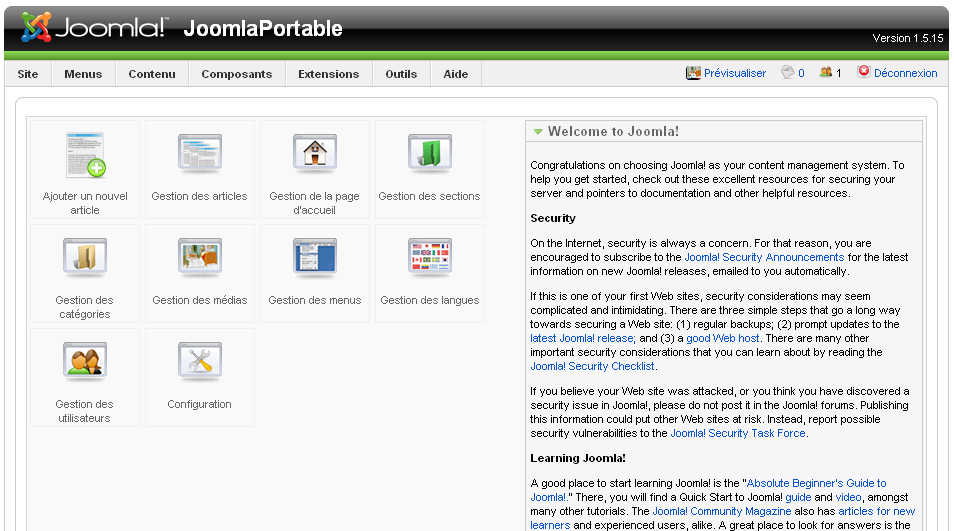The image size is (954, 531).
Task: Click the Learning Joomla! heading
Action: click(x=578, y=458)
